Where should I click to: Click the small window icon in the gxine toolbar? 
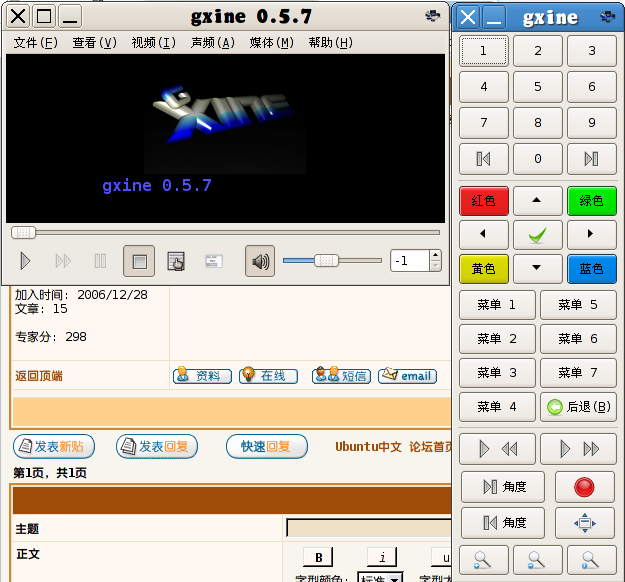pos(214,262)
